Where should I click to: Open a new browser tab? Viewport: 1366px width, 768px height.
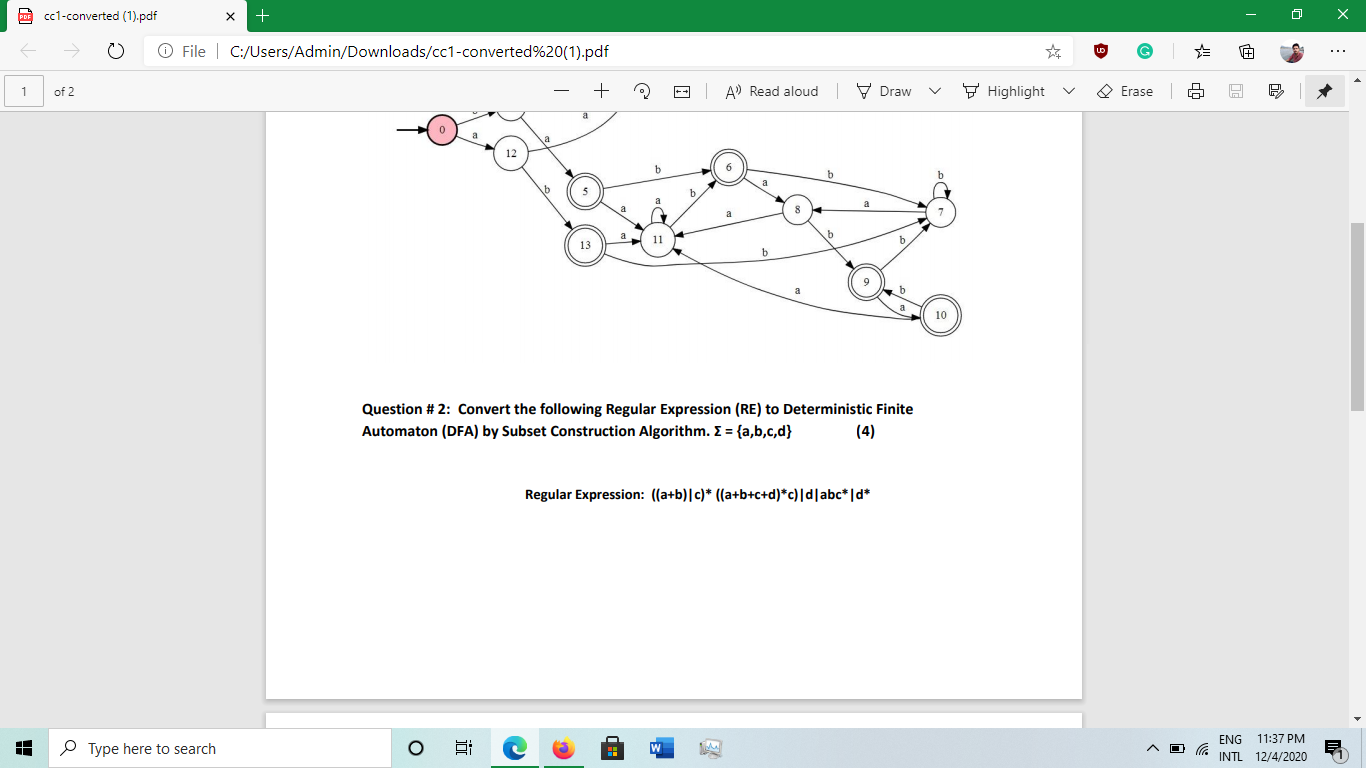262,16
